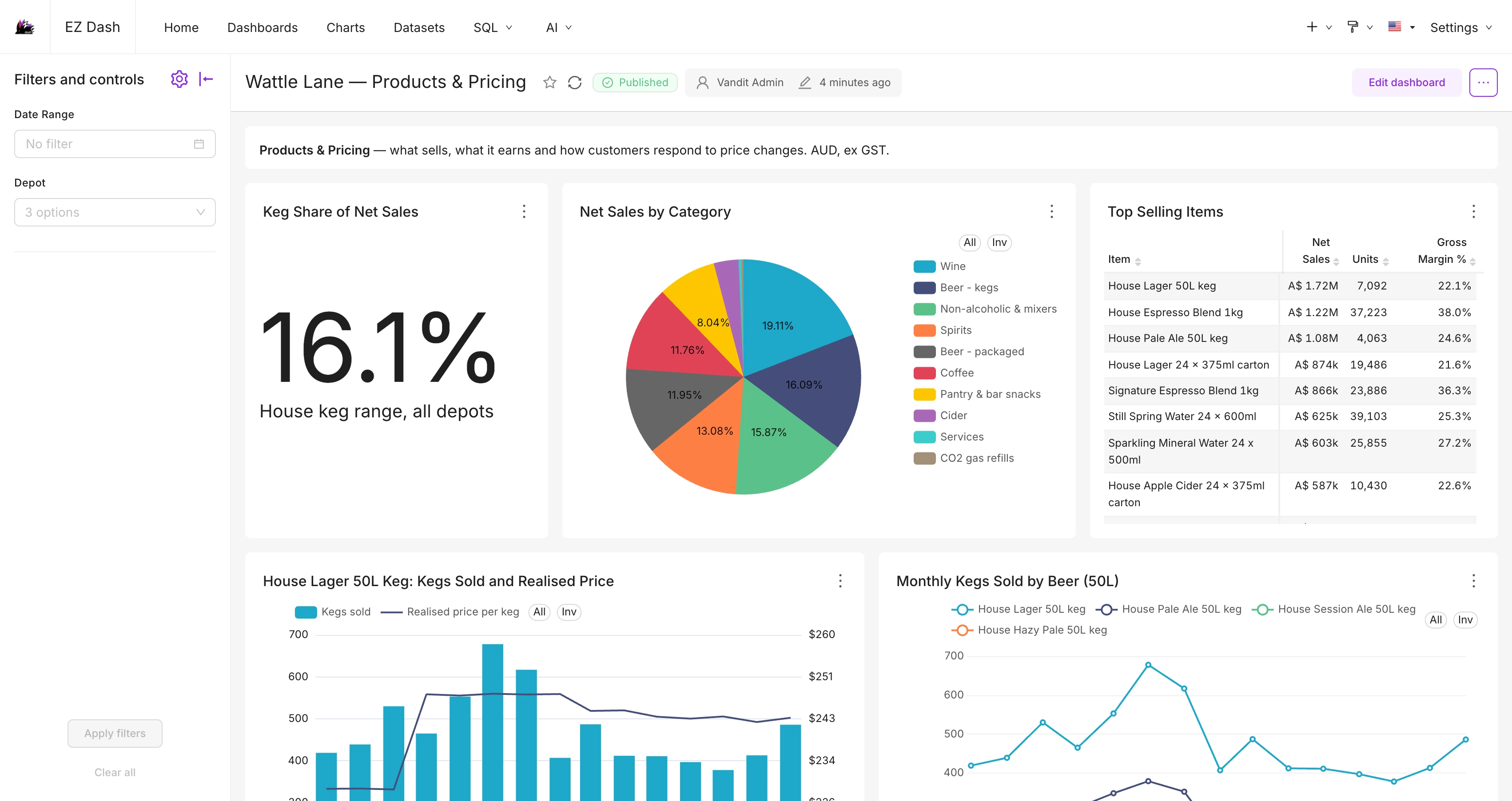The image size is (1512, 801).
Task: Click the Clear all link
Action: click(115, 772)
